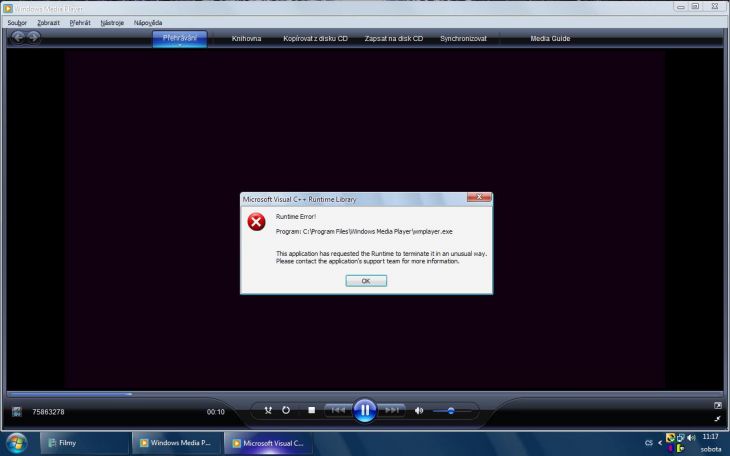Toggle shuffle mode
Screen dimensions: 730x456
tap(268, 410)
